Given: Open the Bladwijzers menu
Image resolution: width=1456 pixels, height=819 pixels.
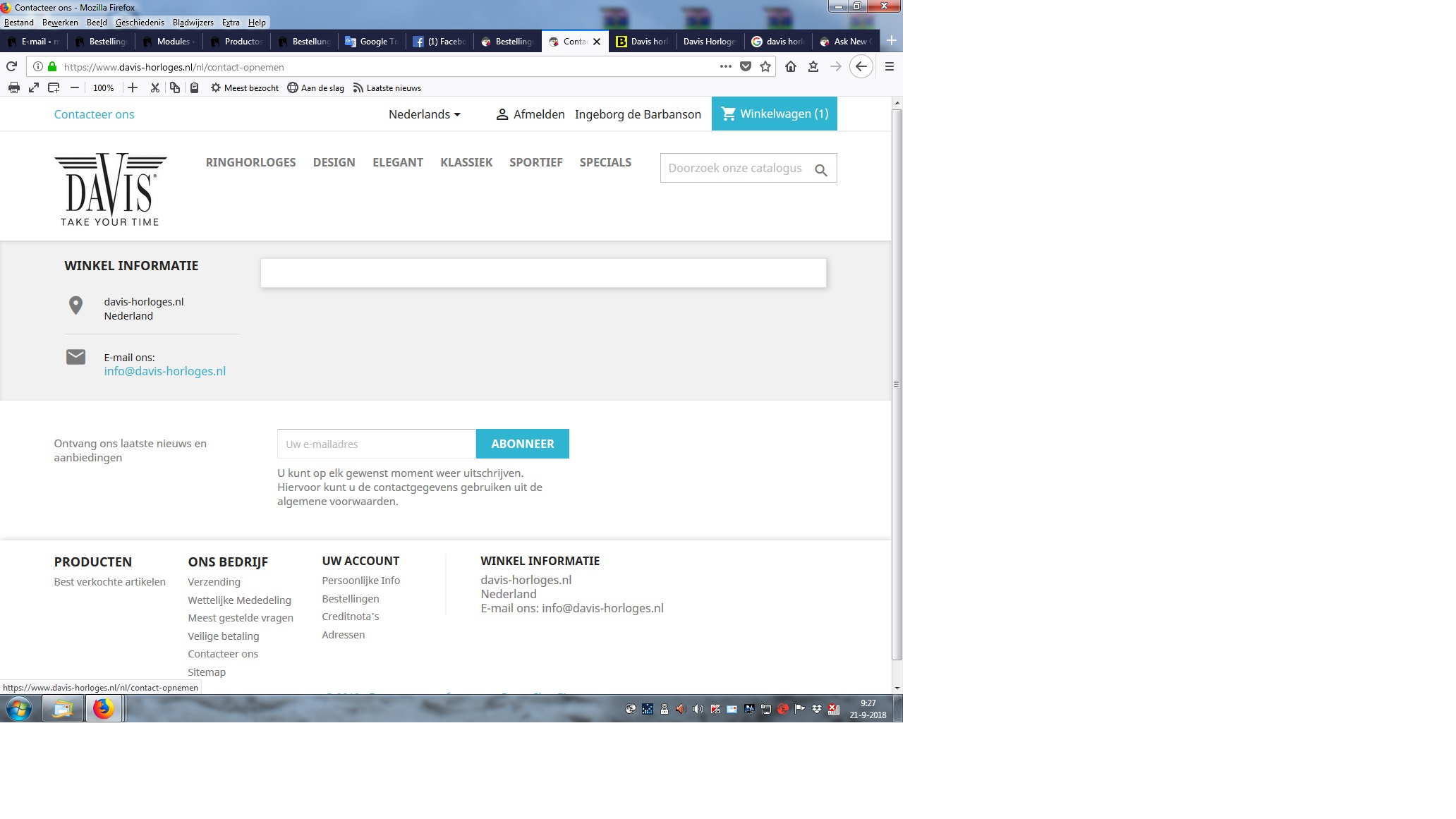Looking at the screenshot, I should [193, 23].
